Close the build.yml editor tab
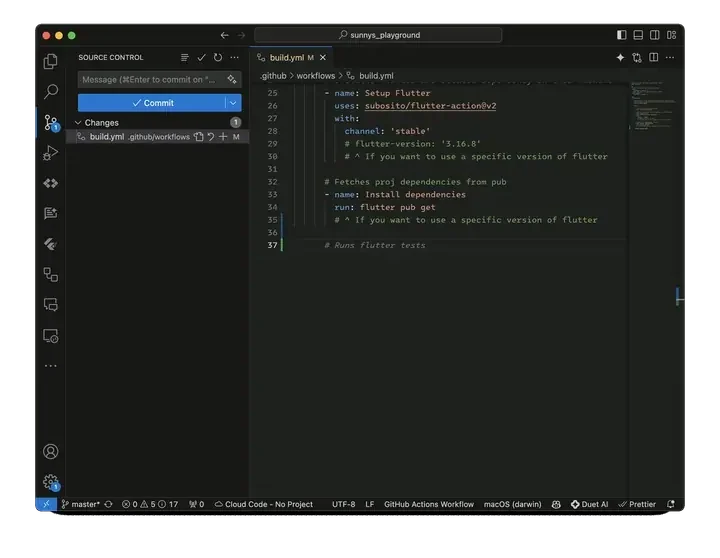Image resolution: width=720 pixels, height=558 pixels. 323,57
